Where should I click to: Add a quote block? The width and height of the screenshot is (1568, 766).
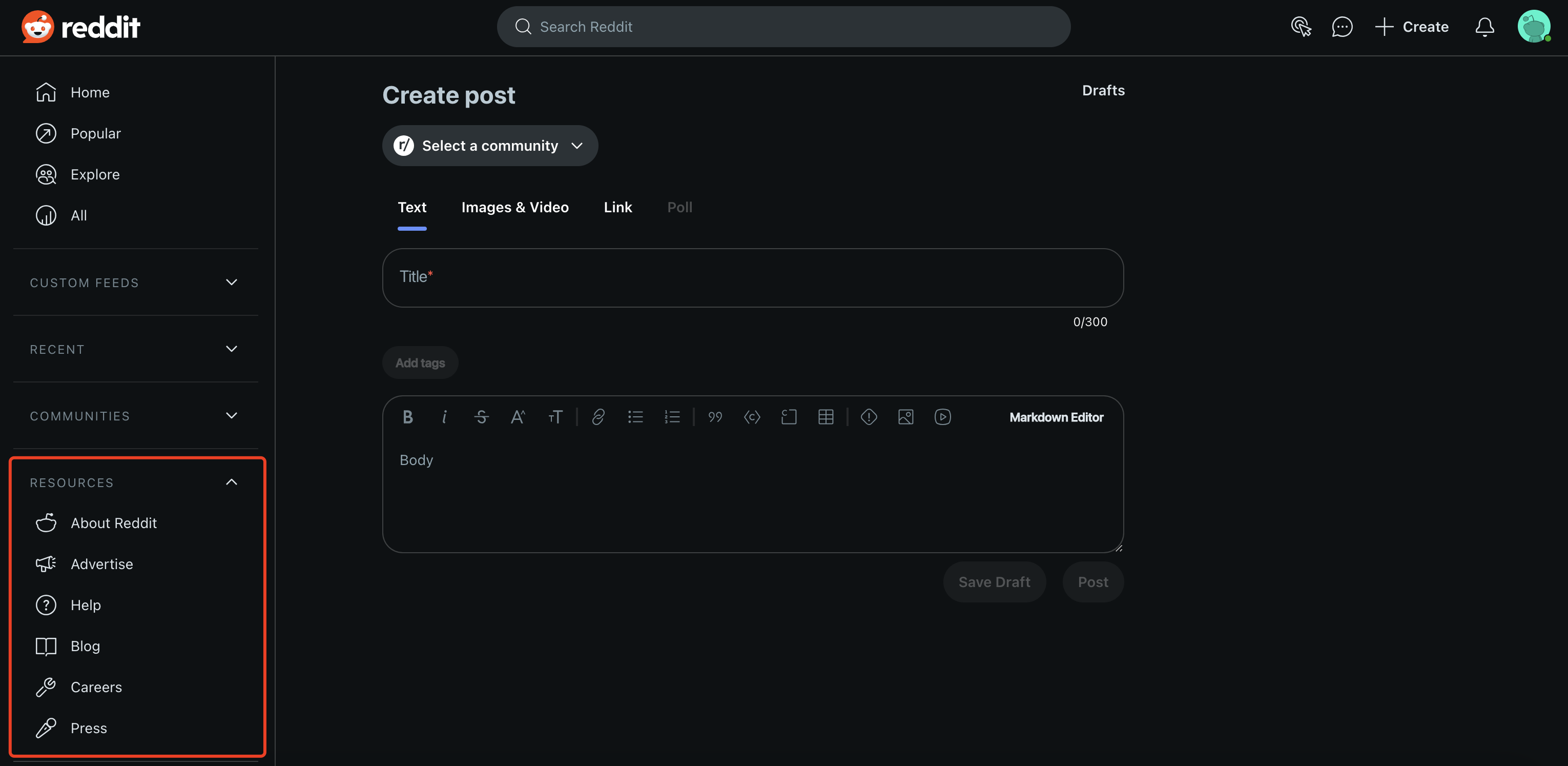coord(715,417)
